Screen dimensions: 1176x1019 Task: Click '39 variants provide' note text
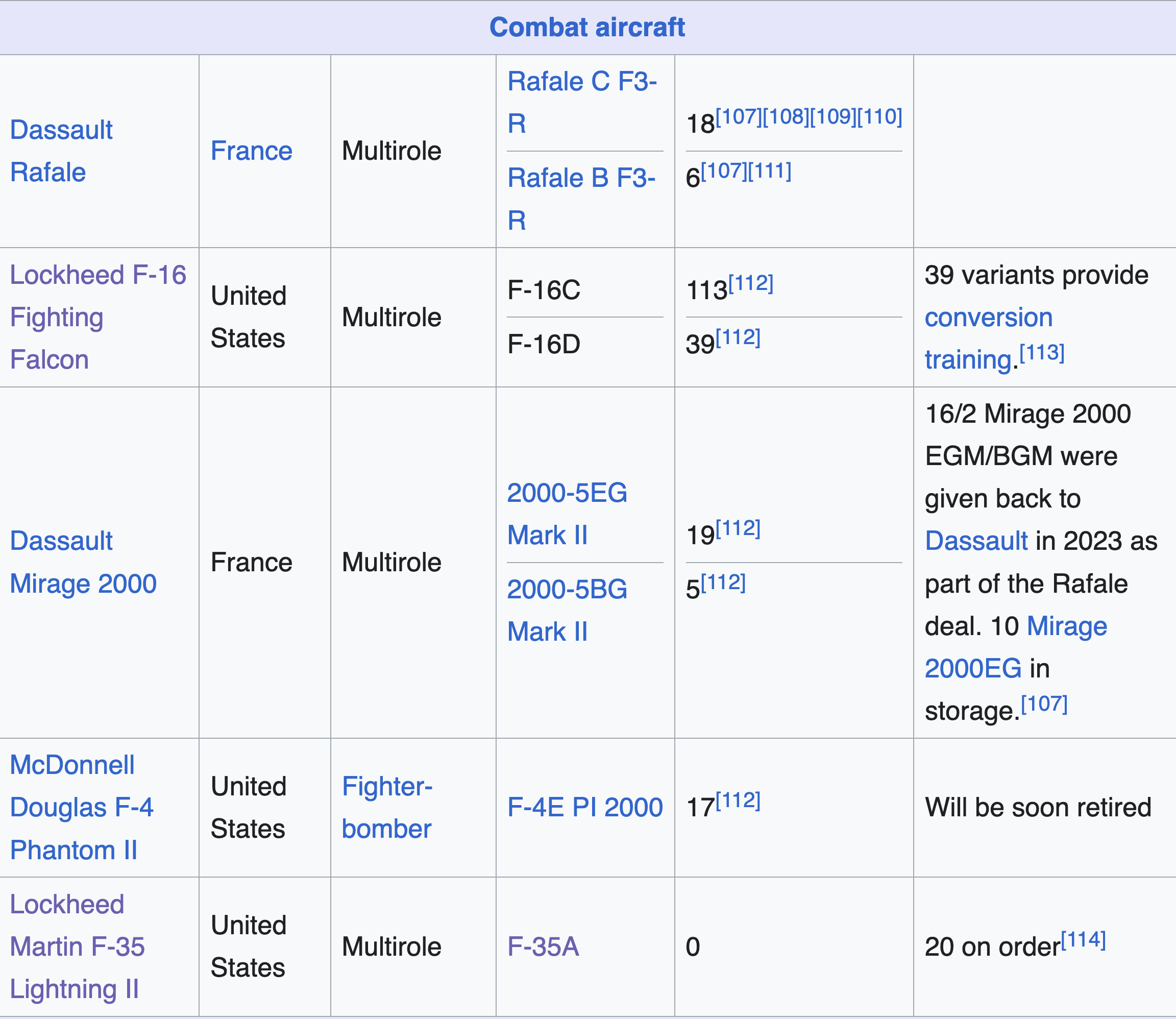1037,275
